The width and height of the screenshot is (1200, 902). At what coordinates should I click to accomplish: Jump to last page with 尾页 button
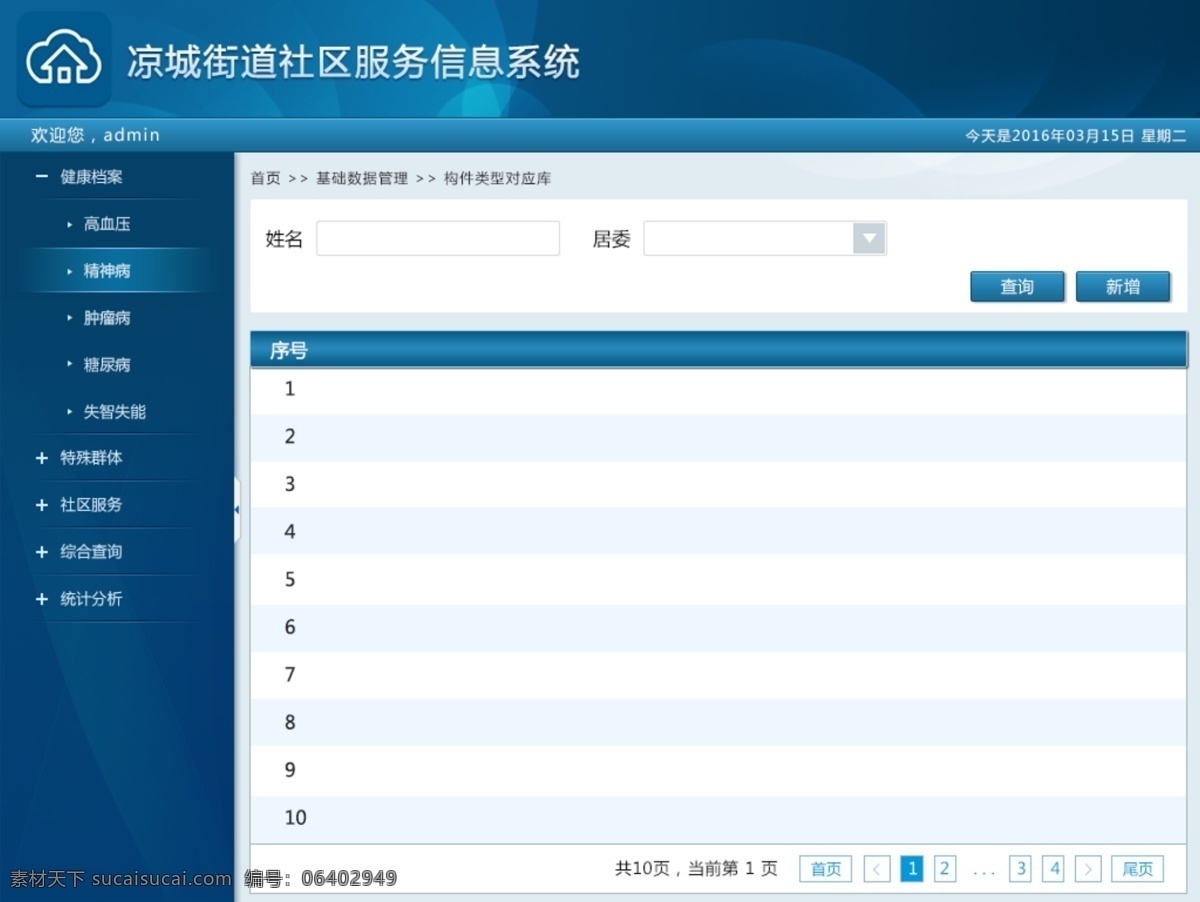click(x=1138, y=869)
